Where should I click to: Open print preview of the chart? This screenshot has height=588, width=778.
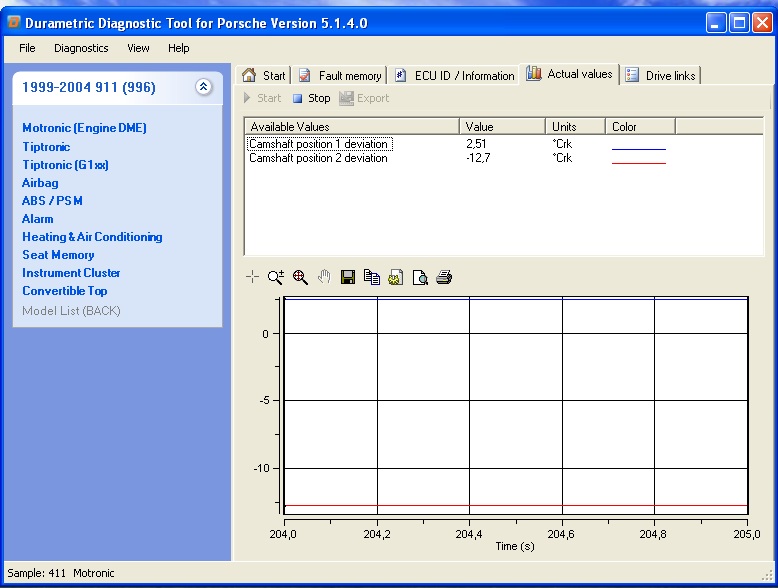(x=420, y=277)
